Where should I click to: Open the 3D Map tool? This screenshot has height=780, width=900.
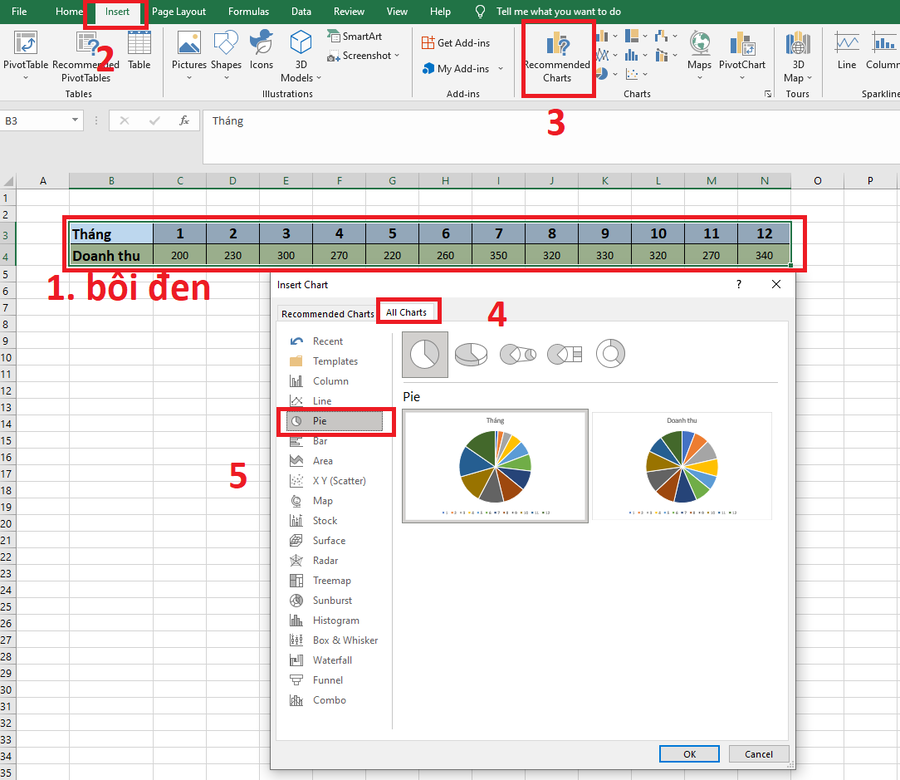798,56
